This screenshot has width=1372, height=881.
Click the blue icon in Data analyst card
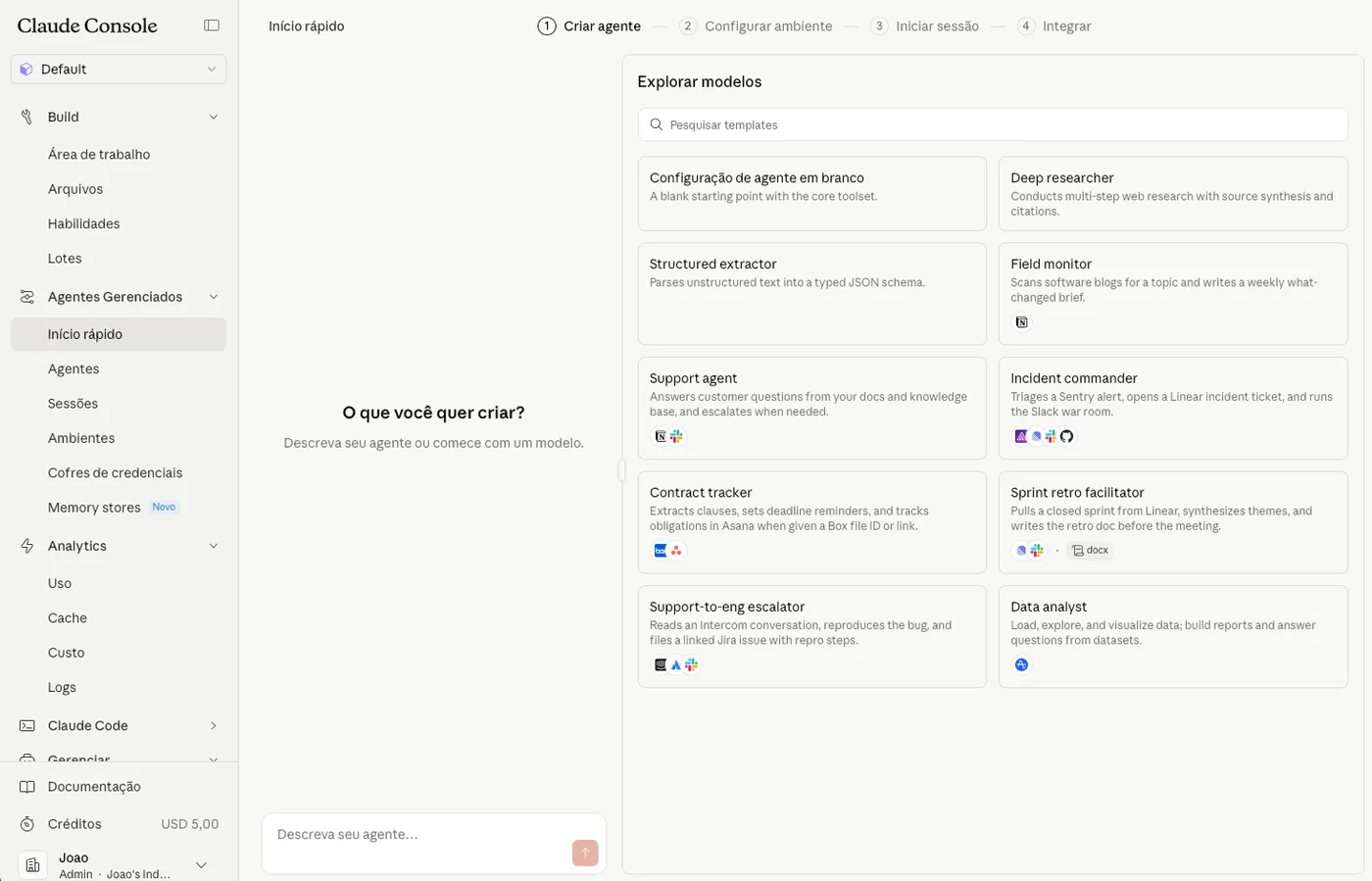coord(1021,665)
